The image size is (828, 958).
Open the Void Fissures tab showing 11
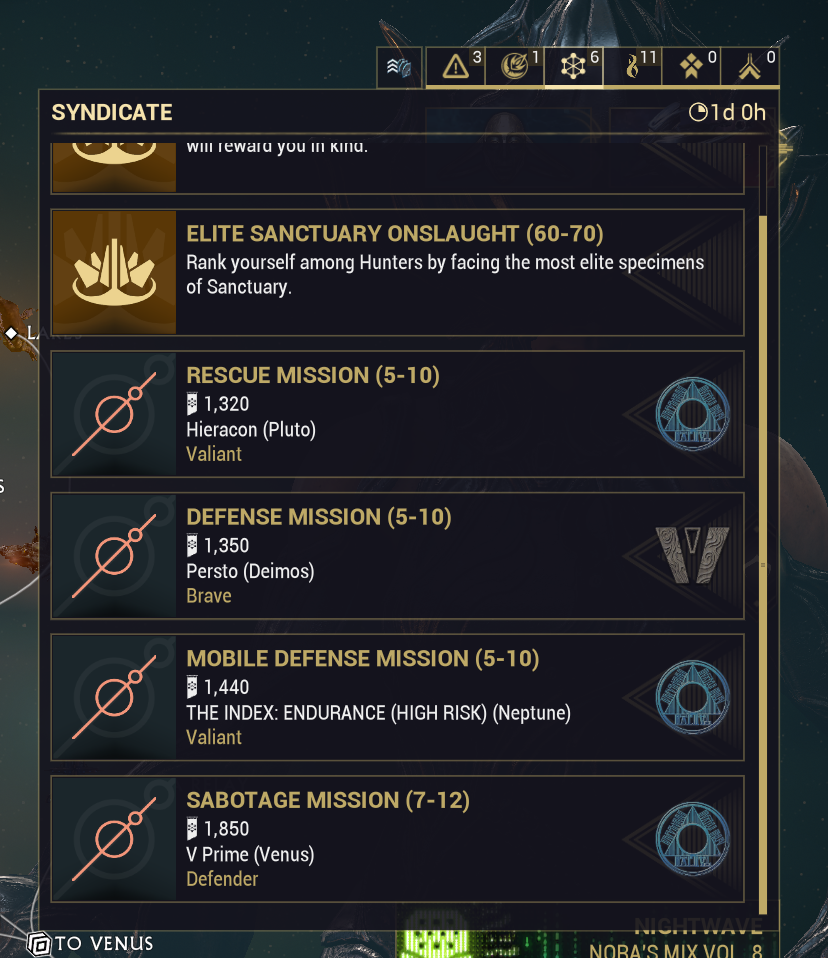coord(633,67)
